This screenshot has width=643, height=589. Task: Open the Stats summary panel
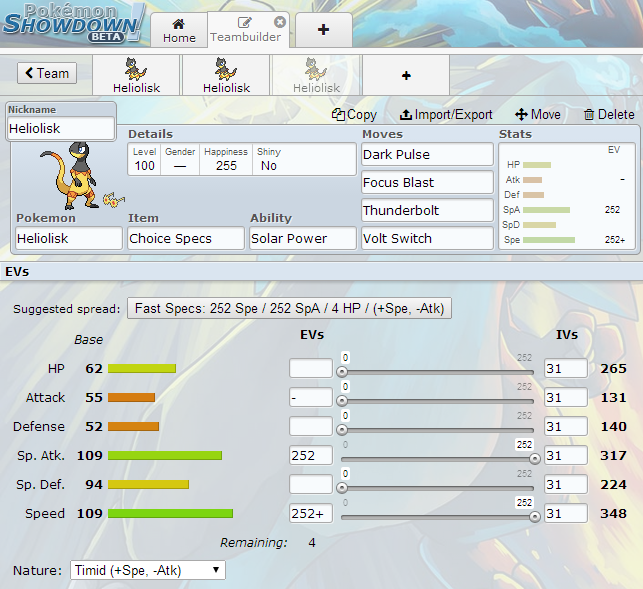coord(567,196)
